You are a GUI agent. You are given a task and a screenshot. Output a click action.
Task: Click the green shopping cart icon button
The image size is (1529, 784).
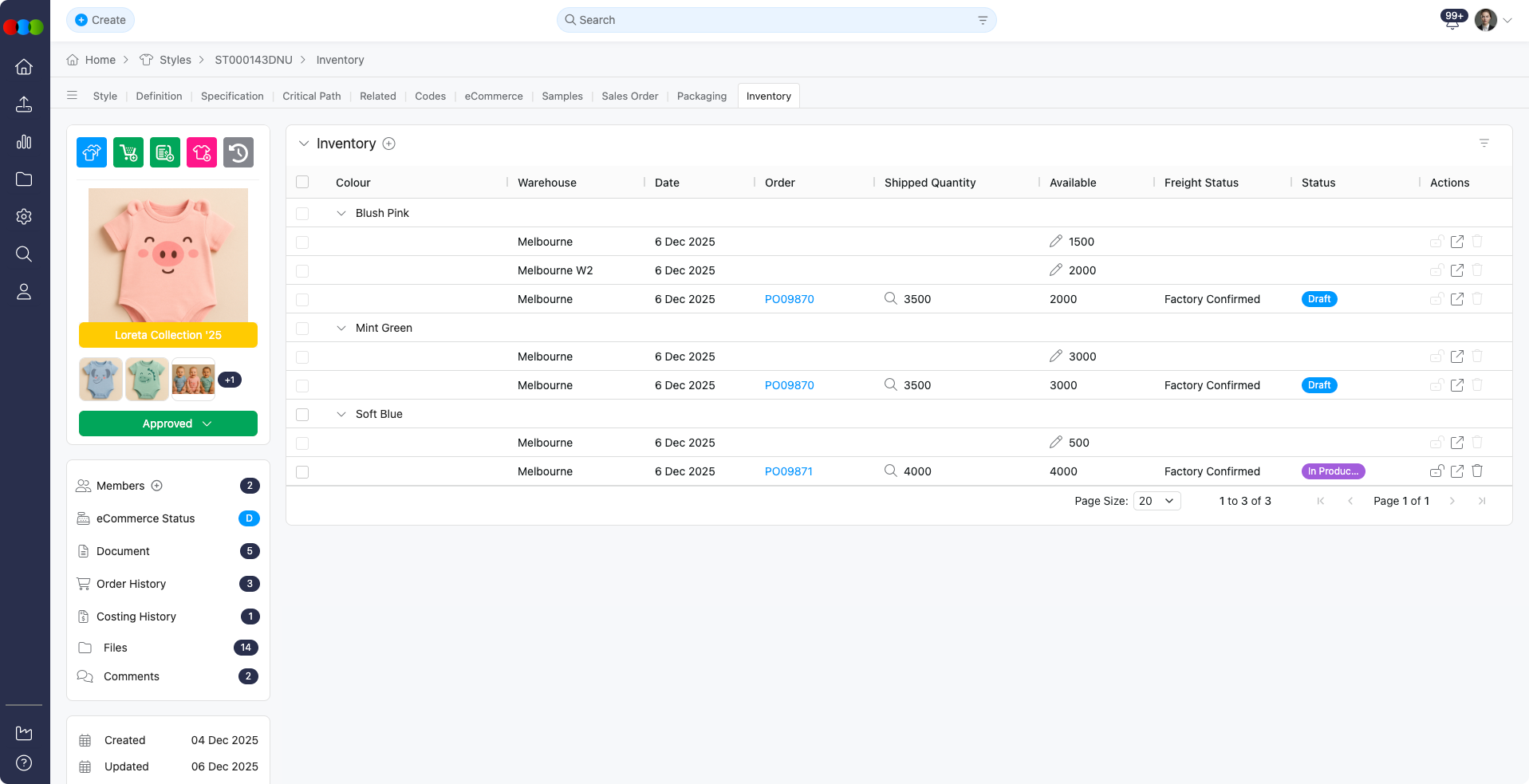pos(128,152)
